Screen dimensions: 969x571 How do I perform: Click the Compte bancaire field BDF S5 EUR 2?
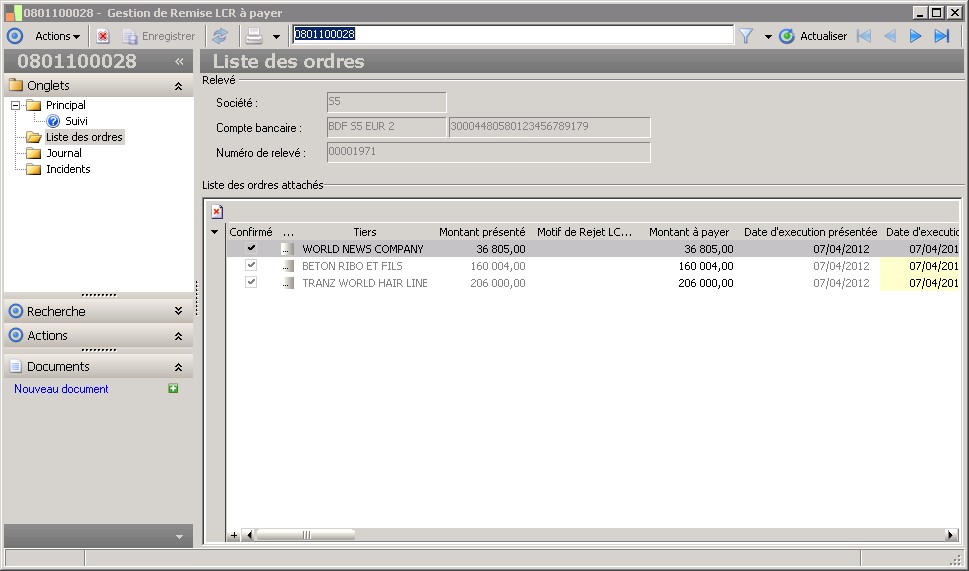coord(386,127)
